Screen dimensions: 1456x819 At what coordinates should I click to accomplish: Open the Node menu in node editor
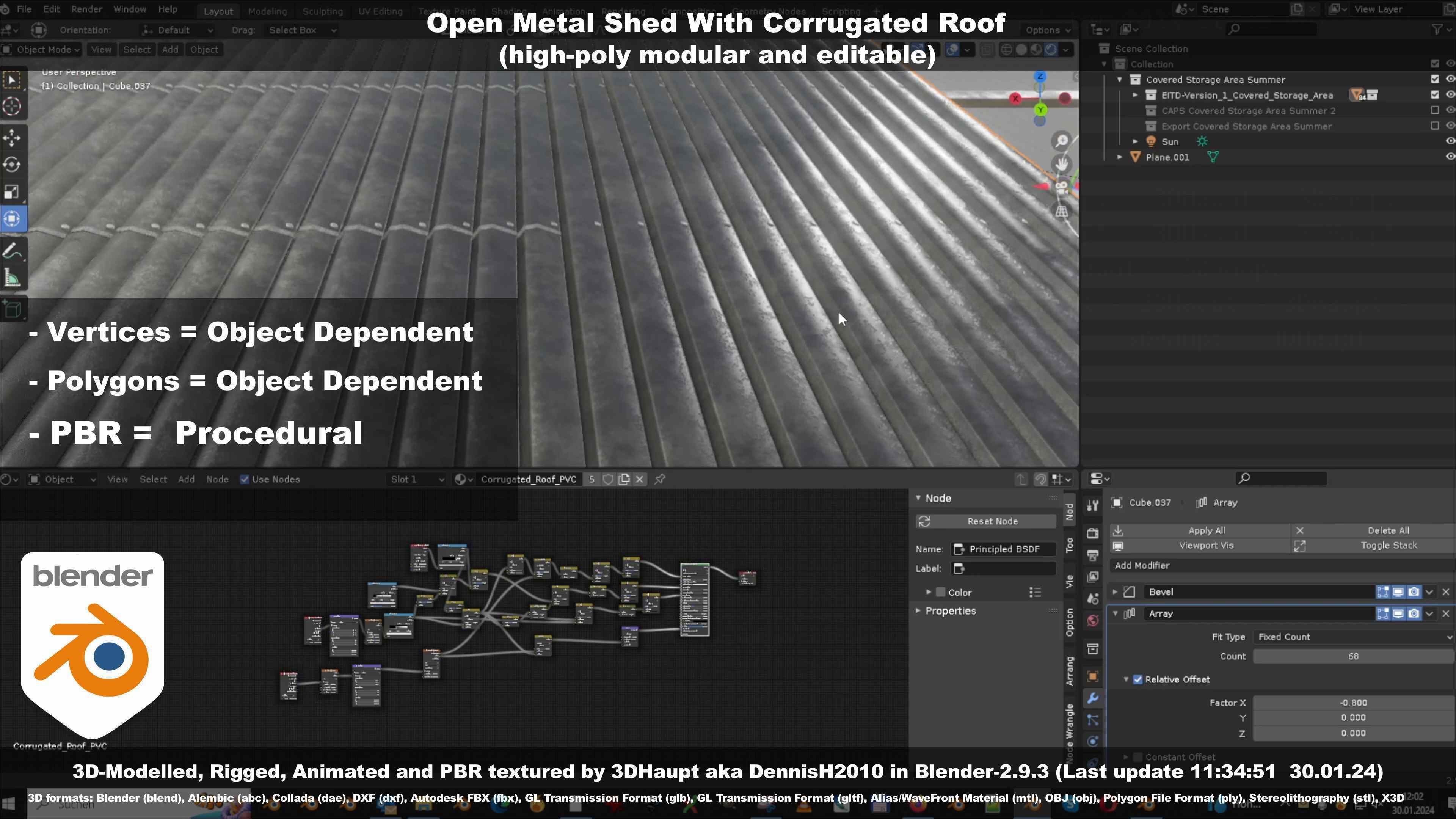pyautogui.click(x=217, y=479)
